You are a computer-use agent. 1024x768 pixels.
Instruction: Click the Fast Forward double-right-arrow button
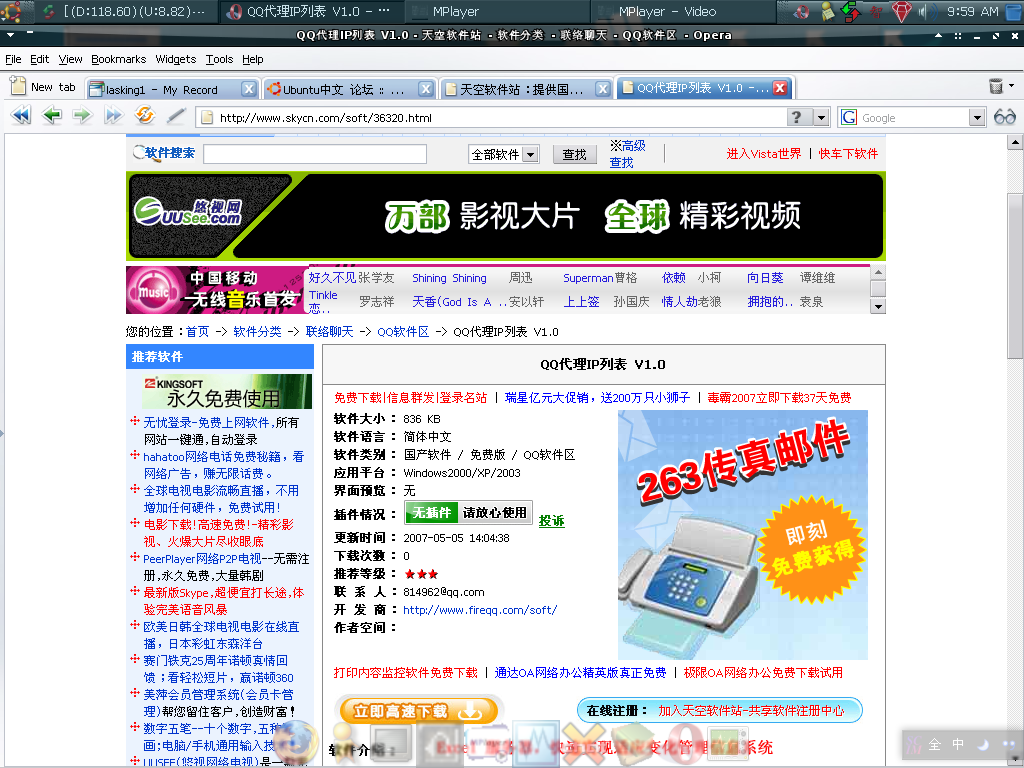113,116
